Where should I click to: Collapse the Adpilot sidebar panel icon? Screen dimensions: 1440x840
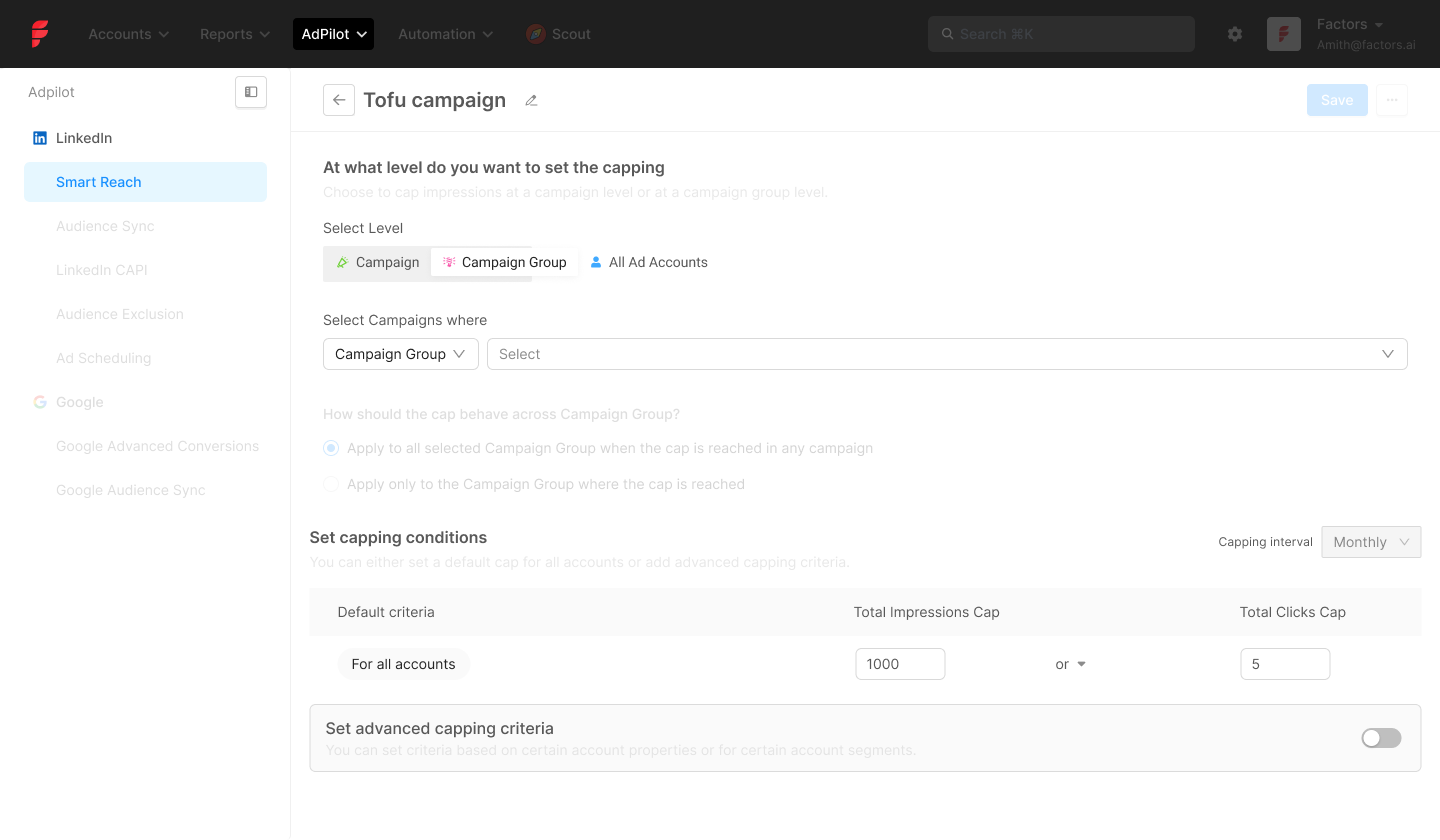(251, 92)
